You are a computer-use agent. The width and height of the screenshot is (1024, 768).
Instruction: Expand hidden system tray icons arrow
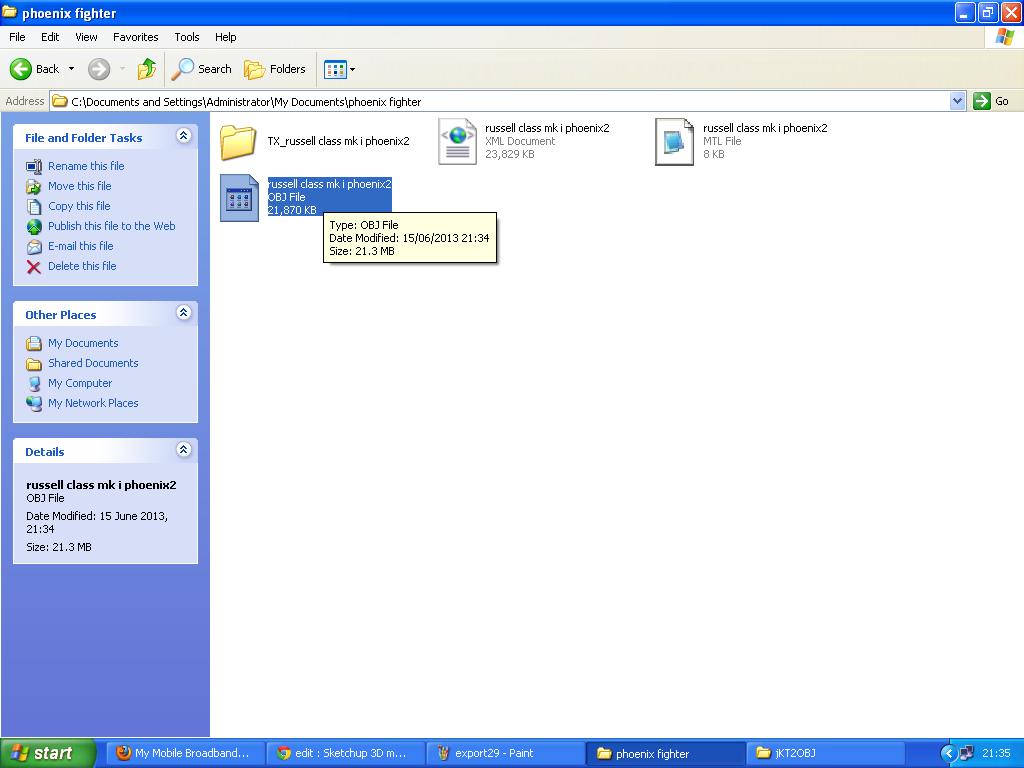(948, 754)
